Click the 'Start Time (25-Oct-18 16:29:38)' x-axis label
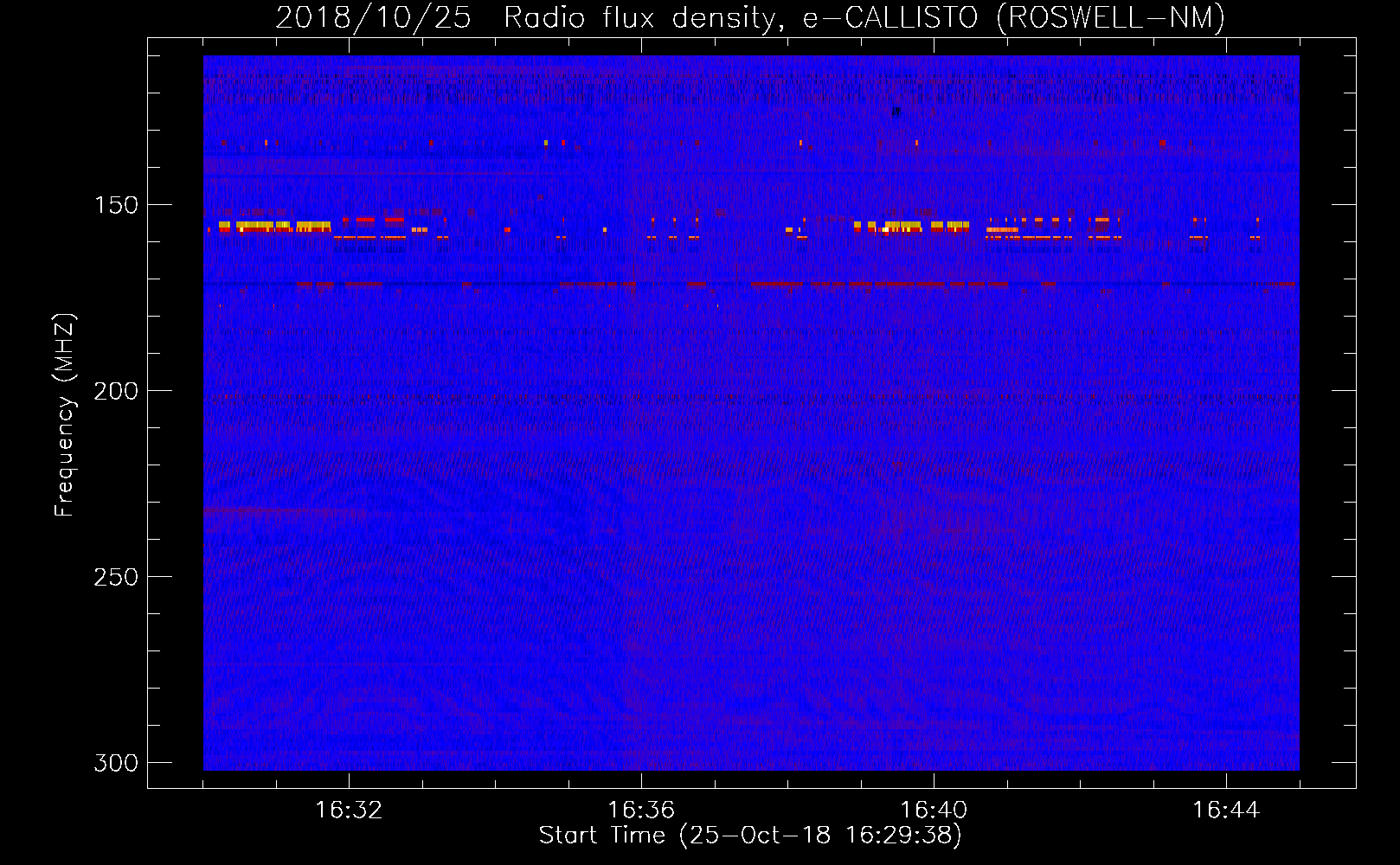The image size is (1400, 865). [750, 836]
